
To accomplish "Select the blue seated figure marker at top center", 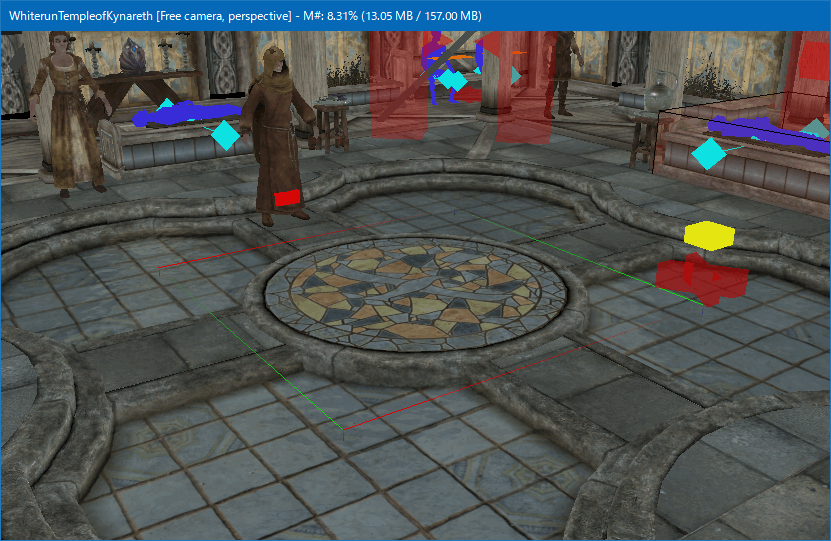I will (x=436, y=68).
